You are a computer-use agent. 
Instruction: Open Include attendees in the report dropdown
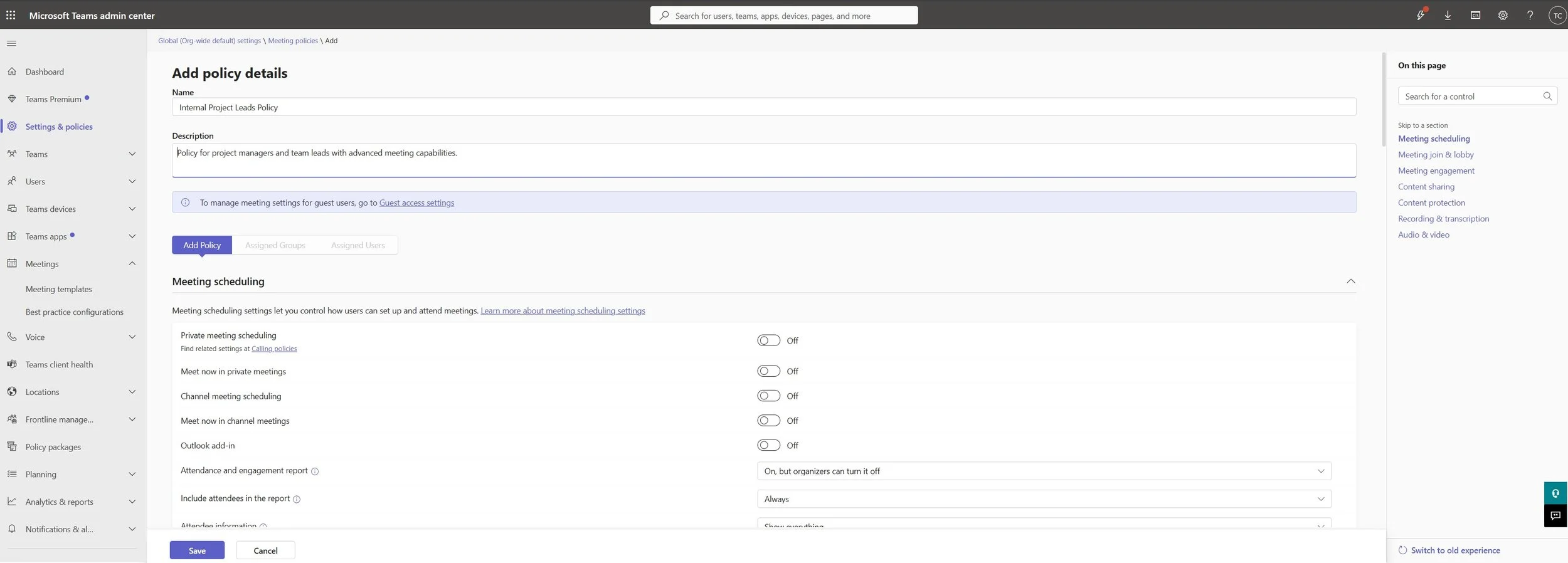pos(1044,499)
